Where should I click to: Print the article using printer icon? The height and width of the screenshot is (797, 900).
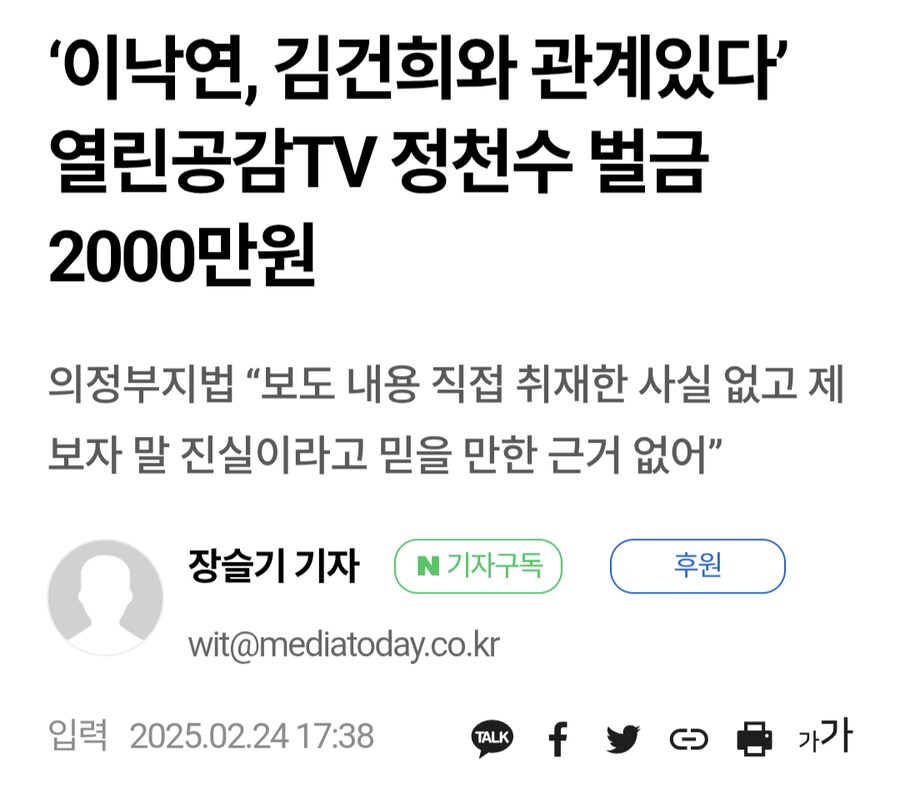(x=754, y=738)
